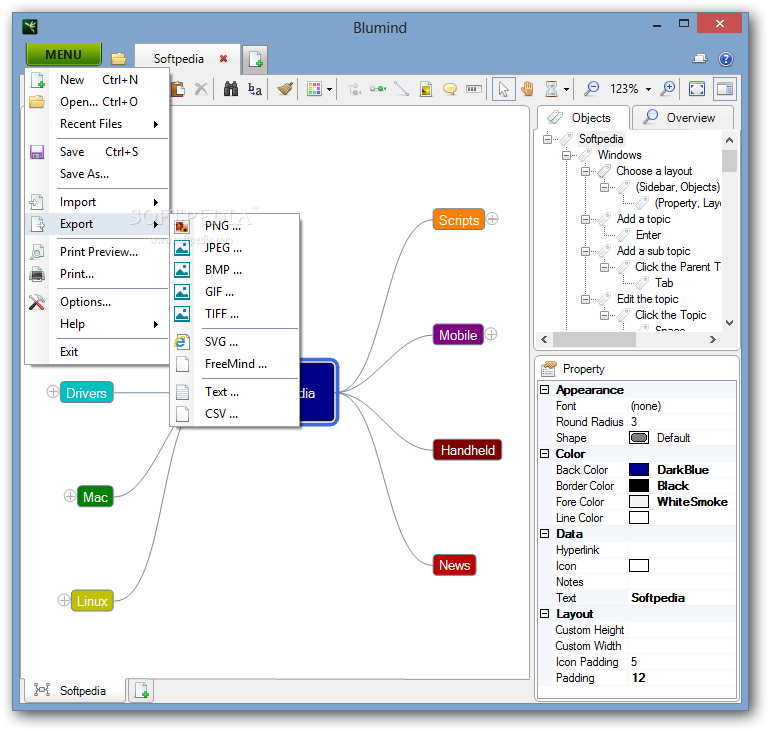Collapse the Layout property section
The height and width of the screenshot is (731, 769).
(544, 614)
